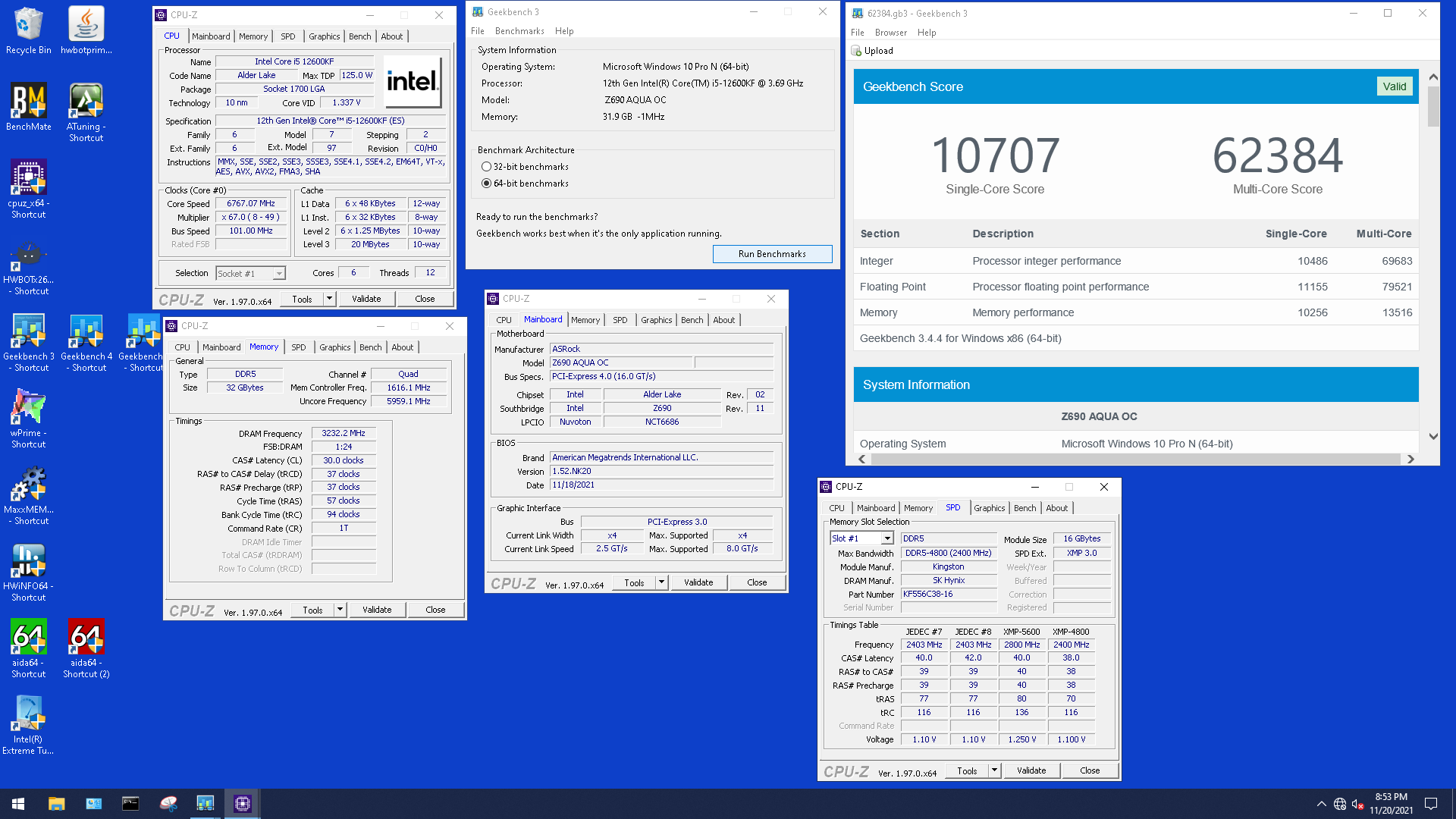1456x819 pixels.
Task: Open the hwbotprime Java desktop icon
Action: pyautogui.click(x=86, y=30)
